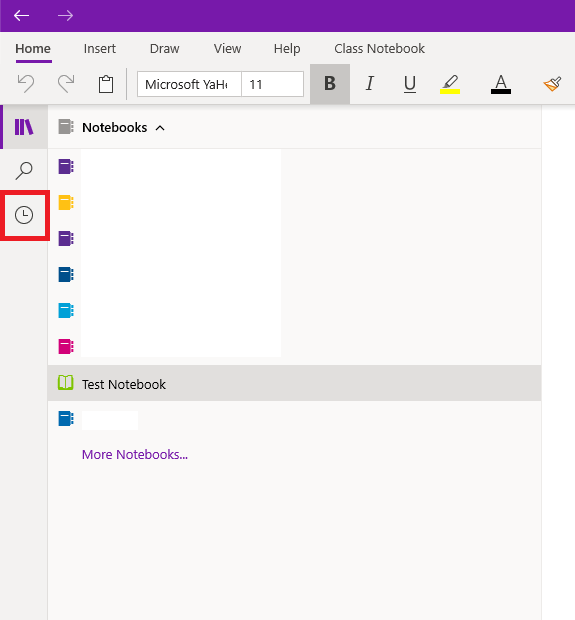The image size is (575, 620).
Task: Open the Microsoft YaHei font box
Action: [x=189, y=84]
